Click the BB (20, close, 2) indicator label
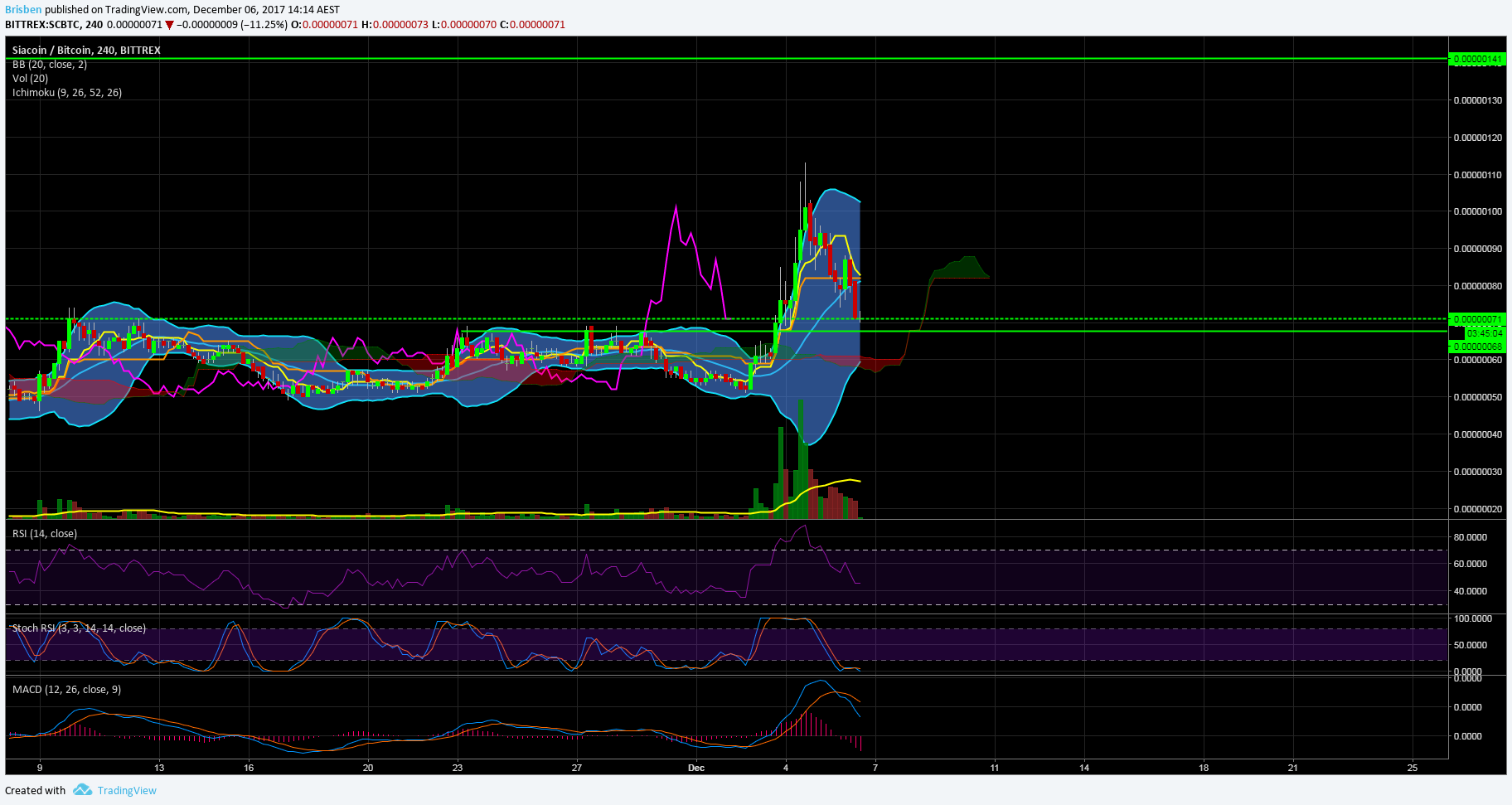 point(50,65)
